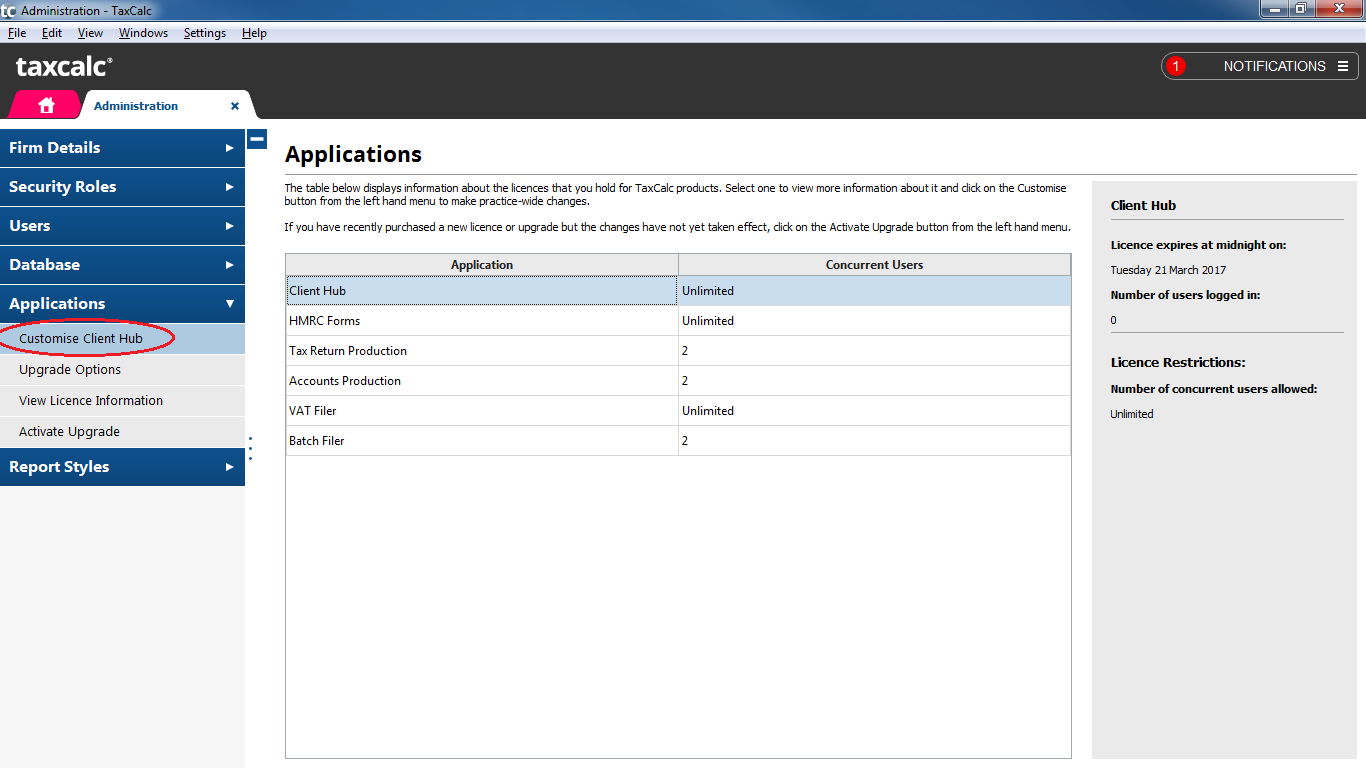This screenshot has height=768, width=1366.
Task: Expand the Users section
Action: coord(122,226)
